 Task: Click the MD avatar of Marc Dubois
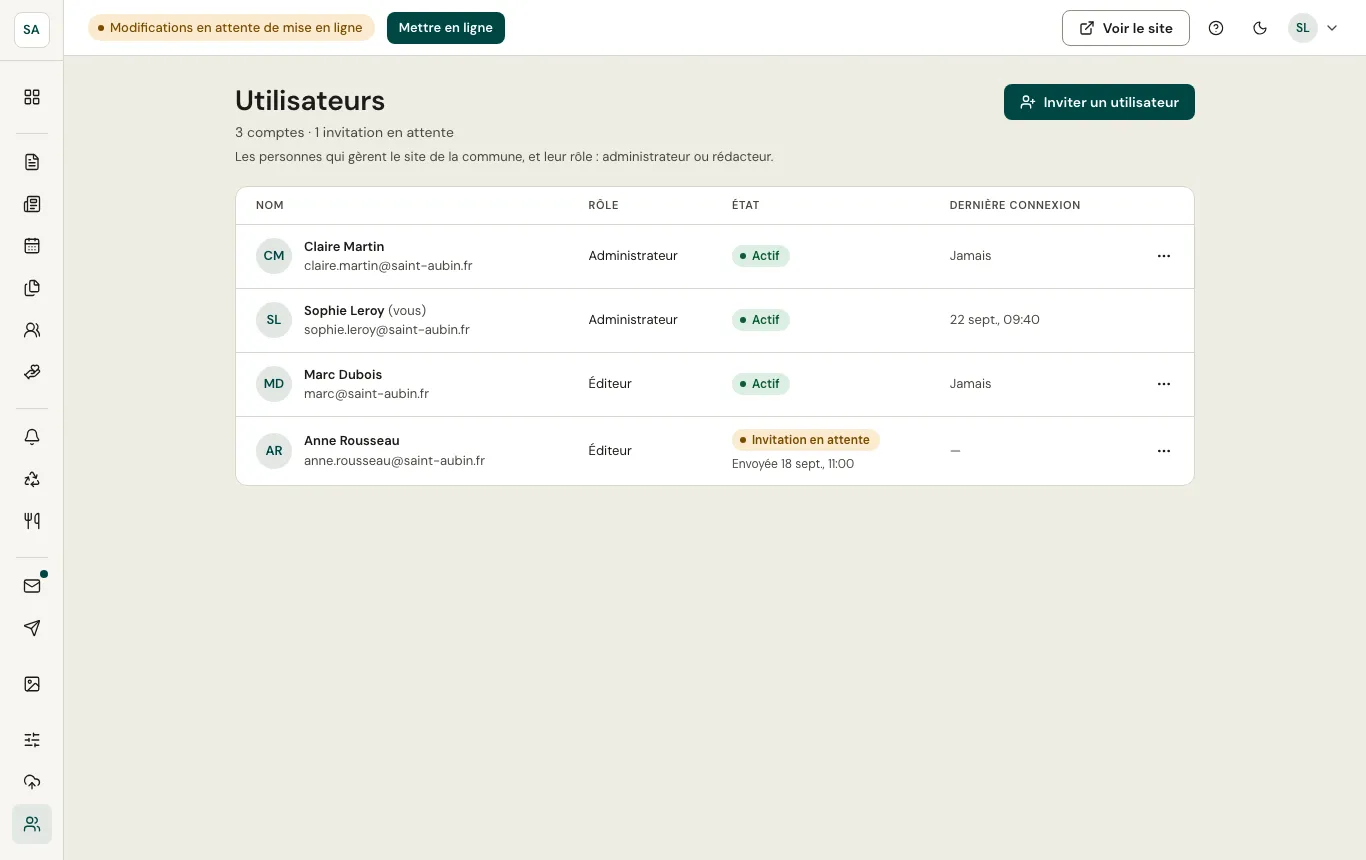[274, 384]
